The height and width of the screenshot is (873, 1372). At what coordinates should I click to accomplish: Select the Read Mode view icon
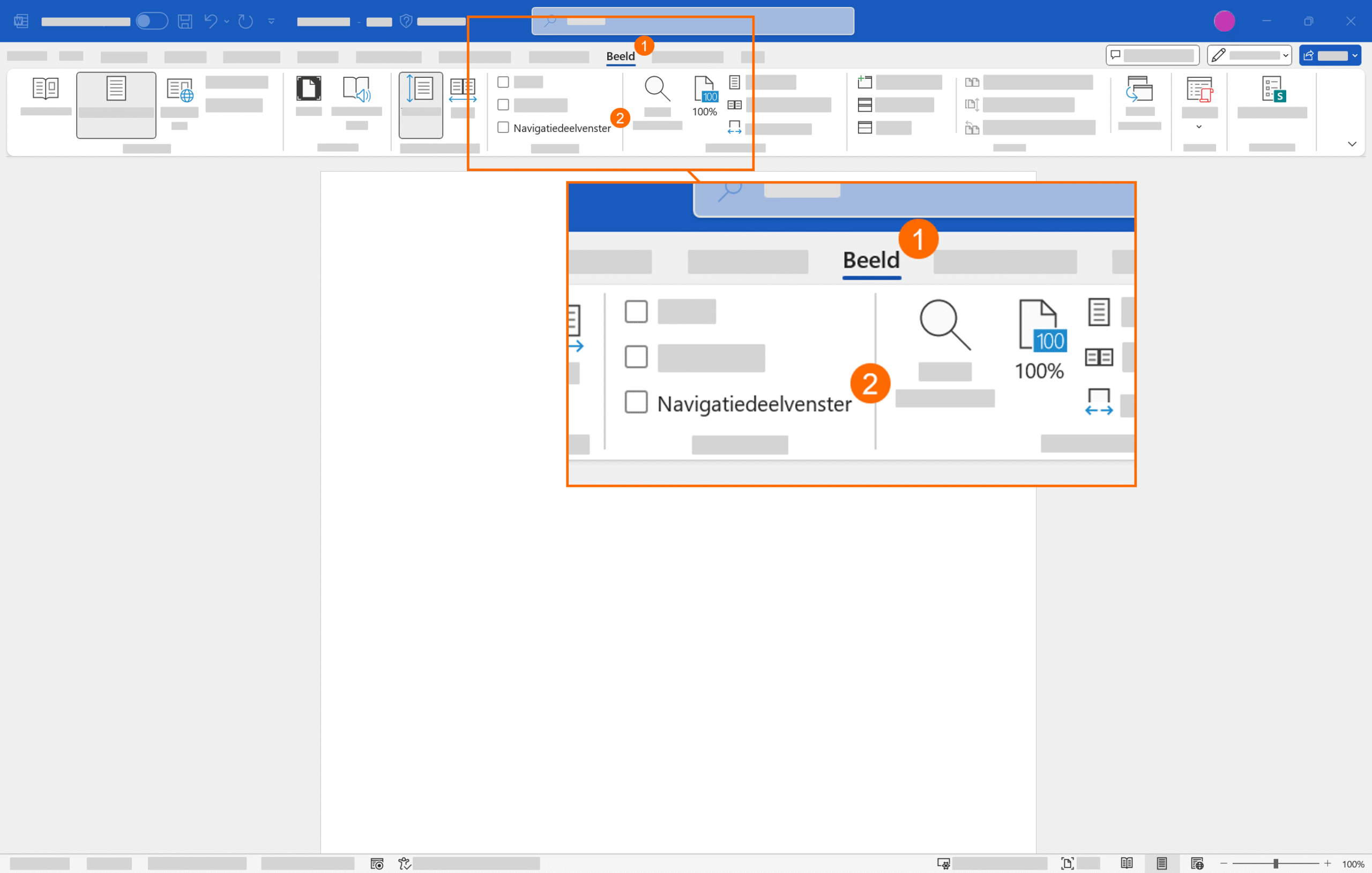46,88
